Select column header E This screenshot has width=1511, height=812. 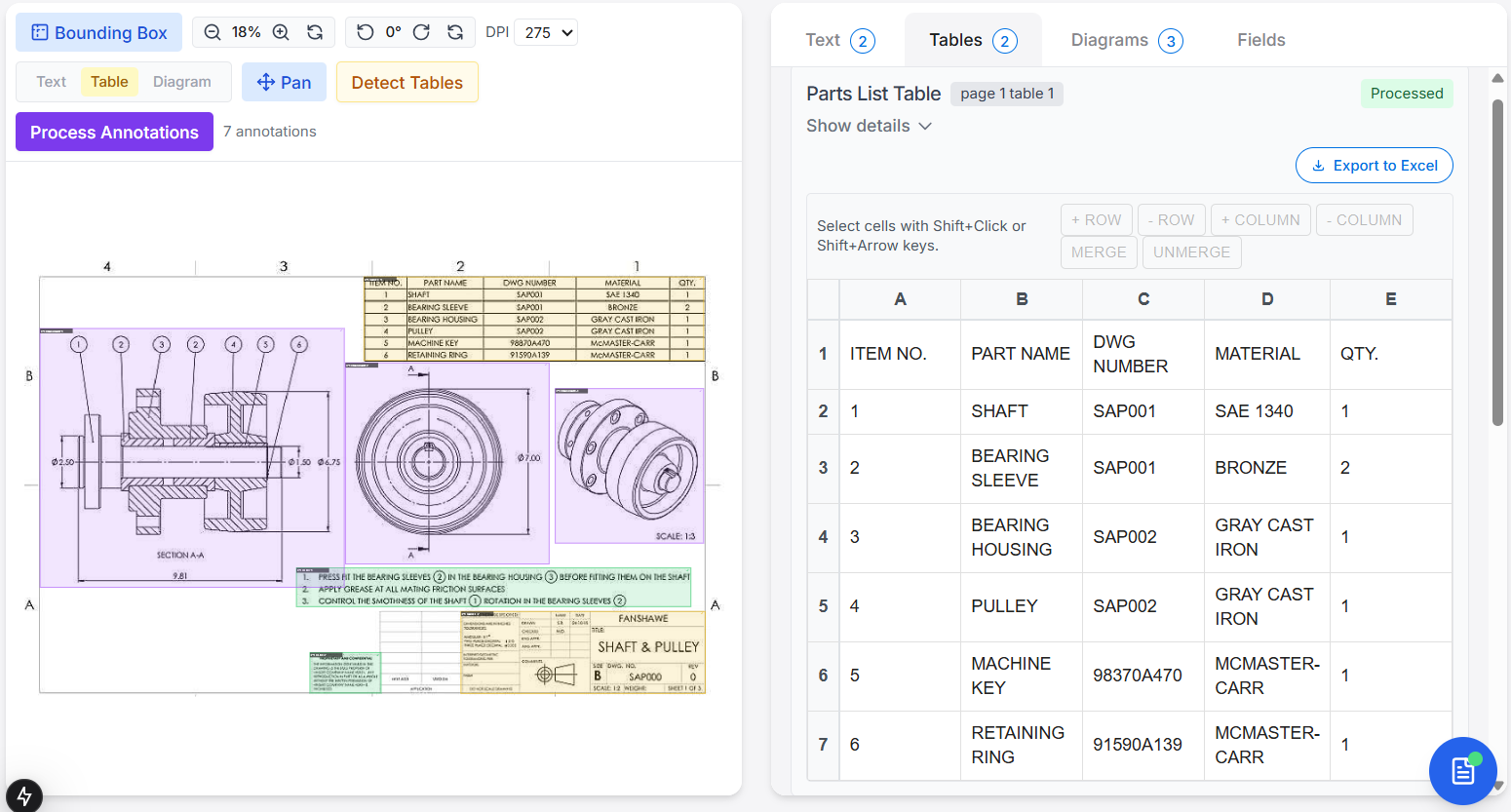1391,299
